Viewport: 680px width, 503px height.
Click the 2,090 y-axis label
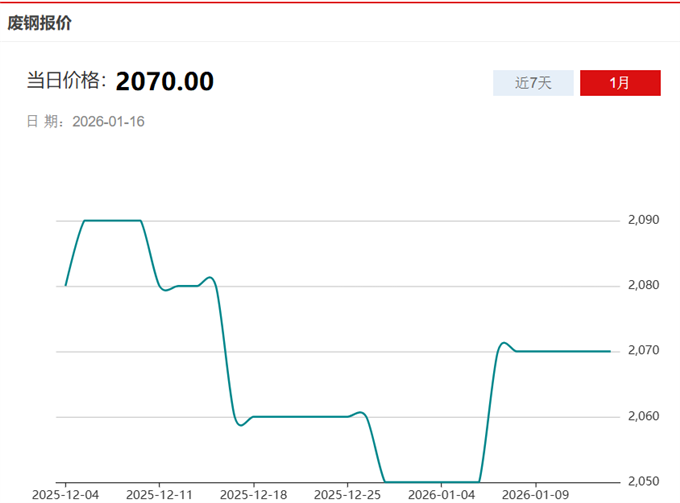[x=645, y=220]
